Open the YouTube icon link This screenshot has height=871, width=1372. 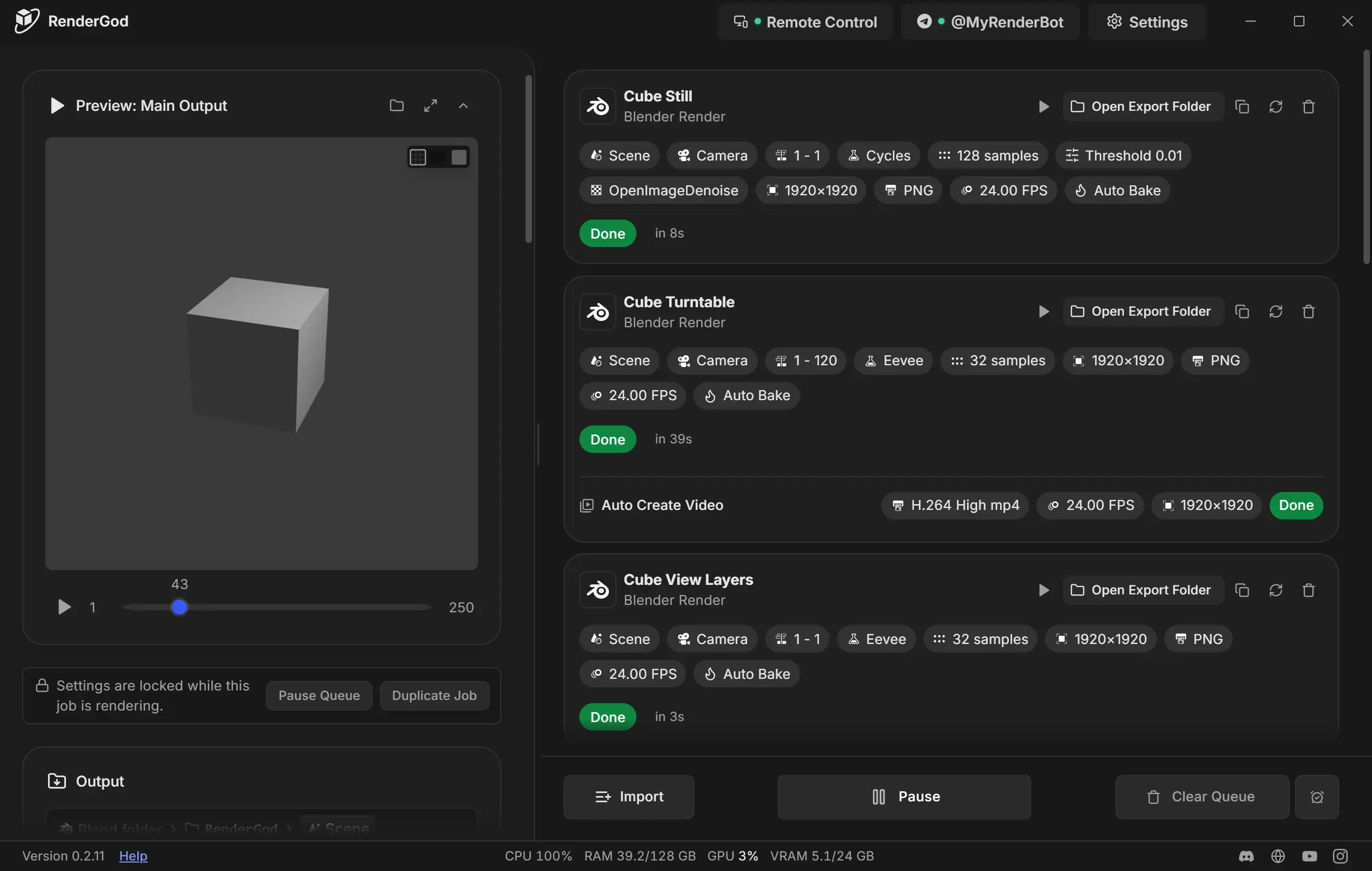point(1309,856)
